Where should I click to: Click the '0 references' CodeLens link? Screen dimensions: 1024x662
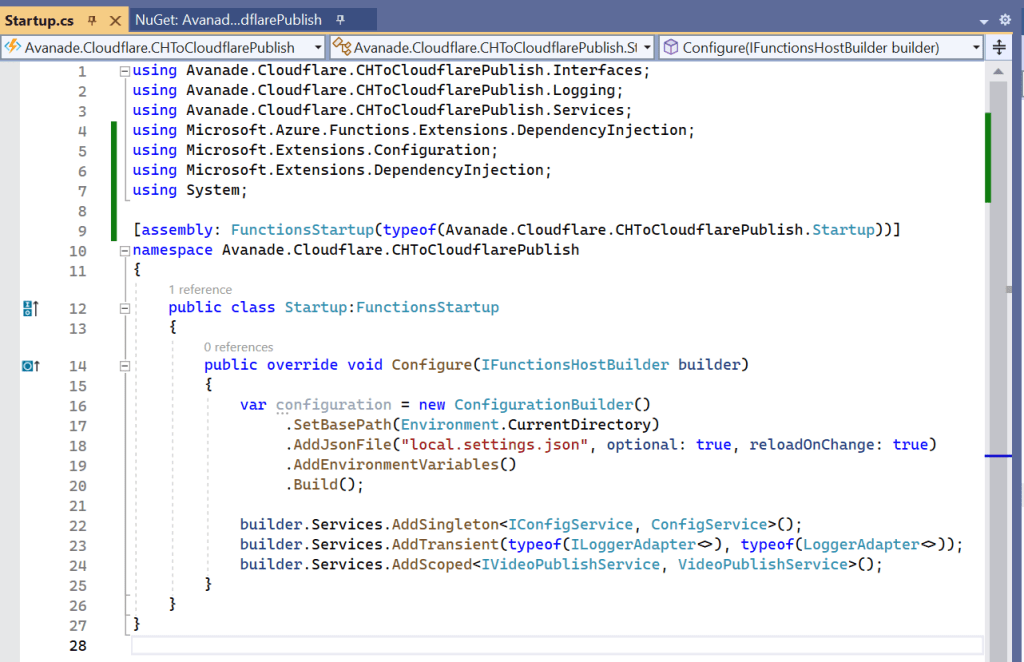238,347
